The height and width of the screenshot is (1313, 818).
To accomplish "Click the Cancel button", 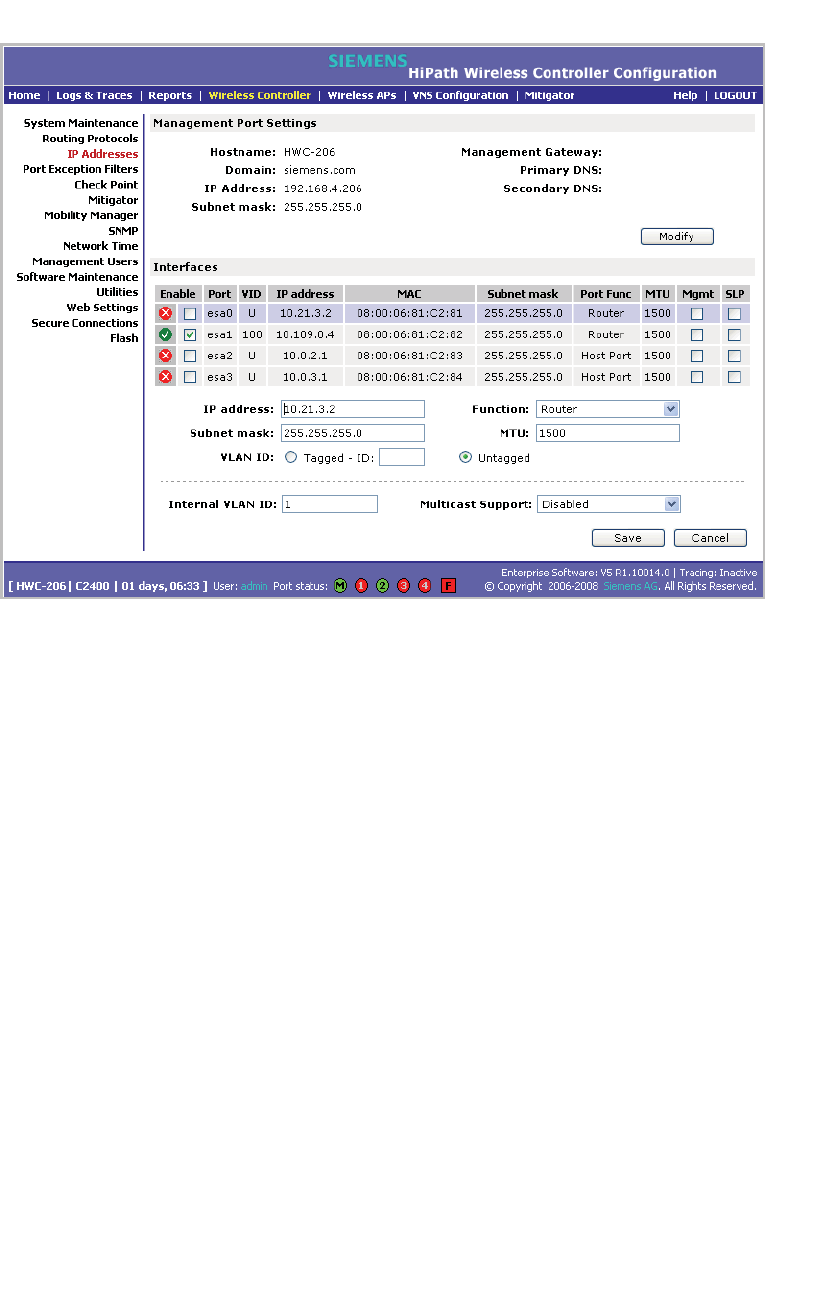I will point(710,538).
